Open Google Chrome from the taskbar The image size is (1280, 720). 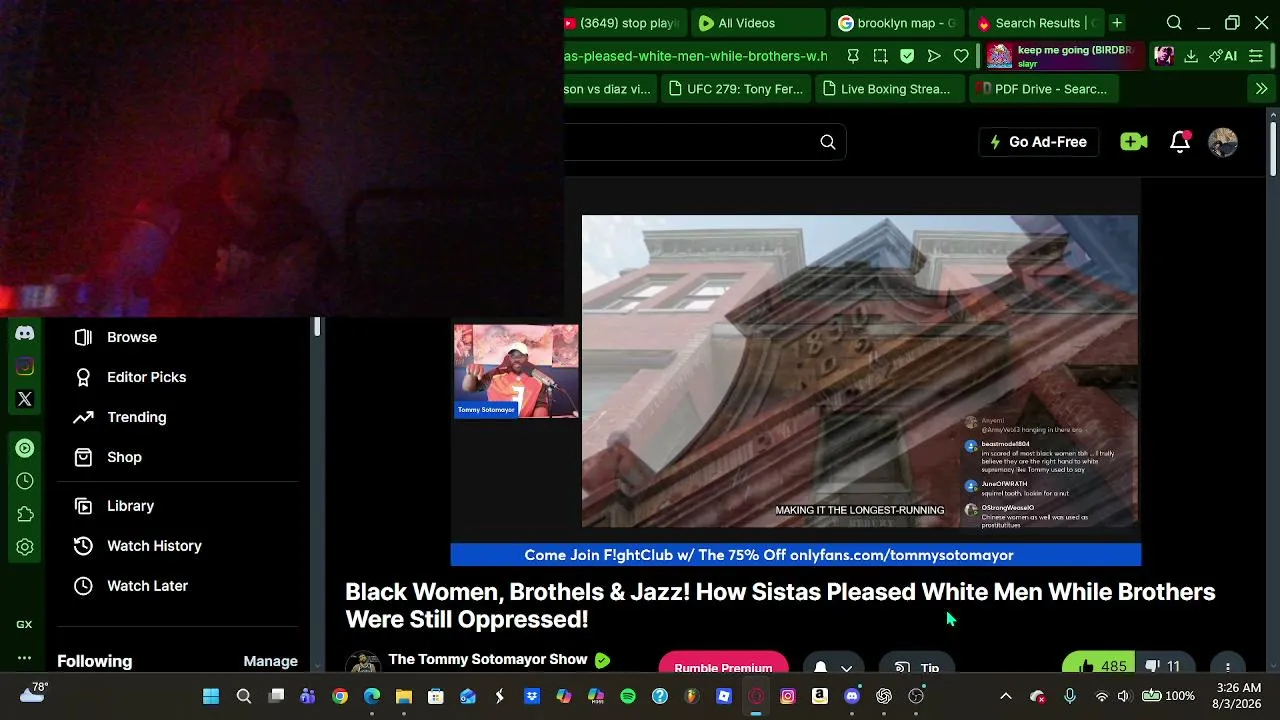coord(340,696)
